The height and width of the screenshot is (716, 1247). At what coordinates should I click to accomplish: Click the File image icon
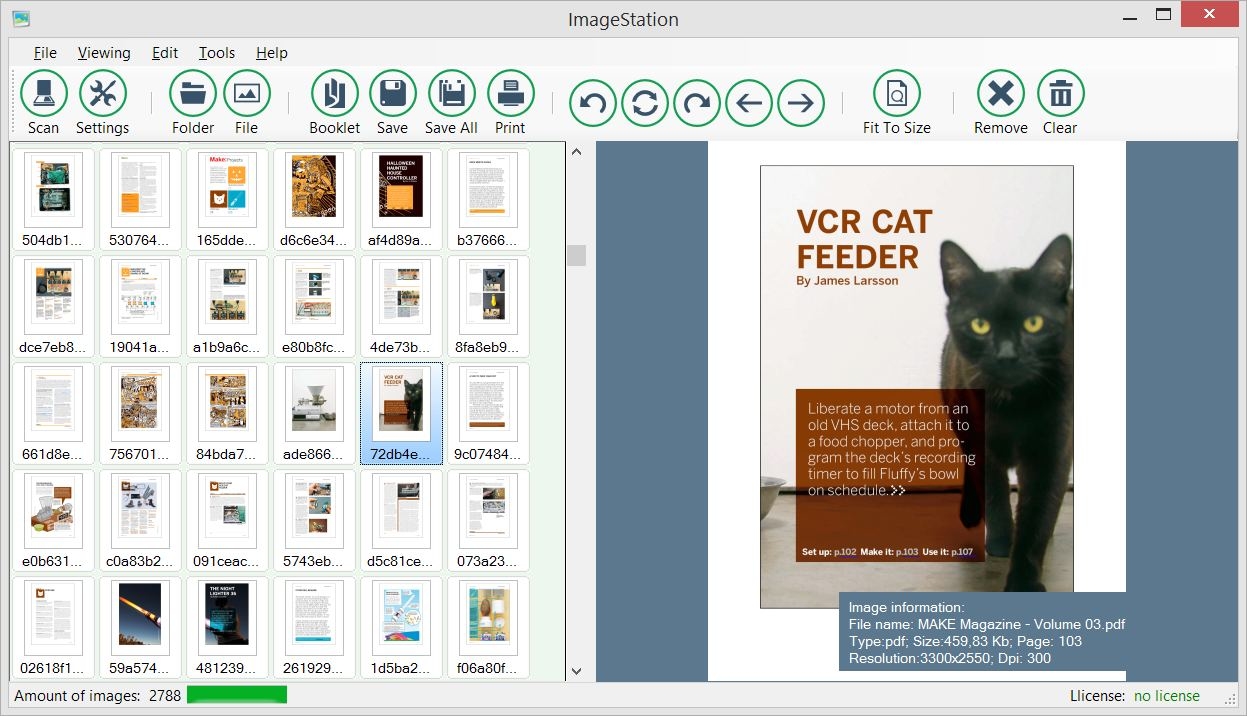[247, 94]
